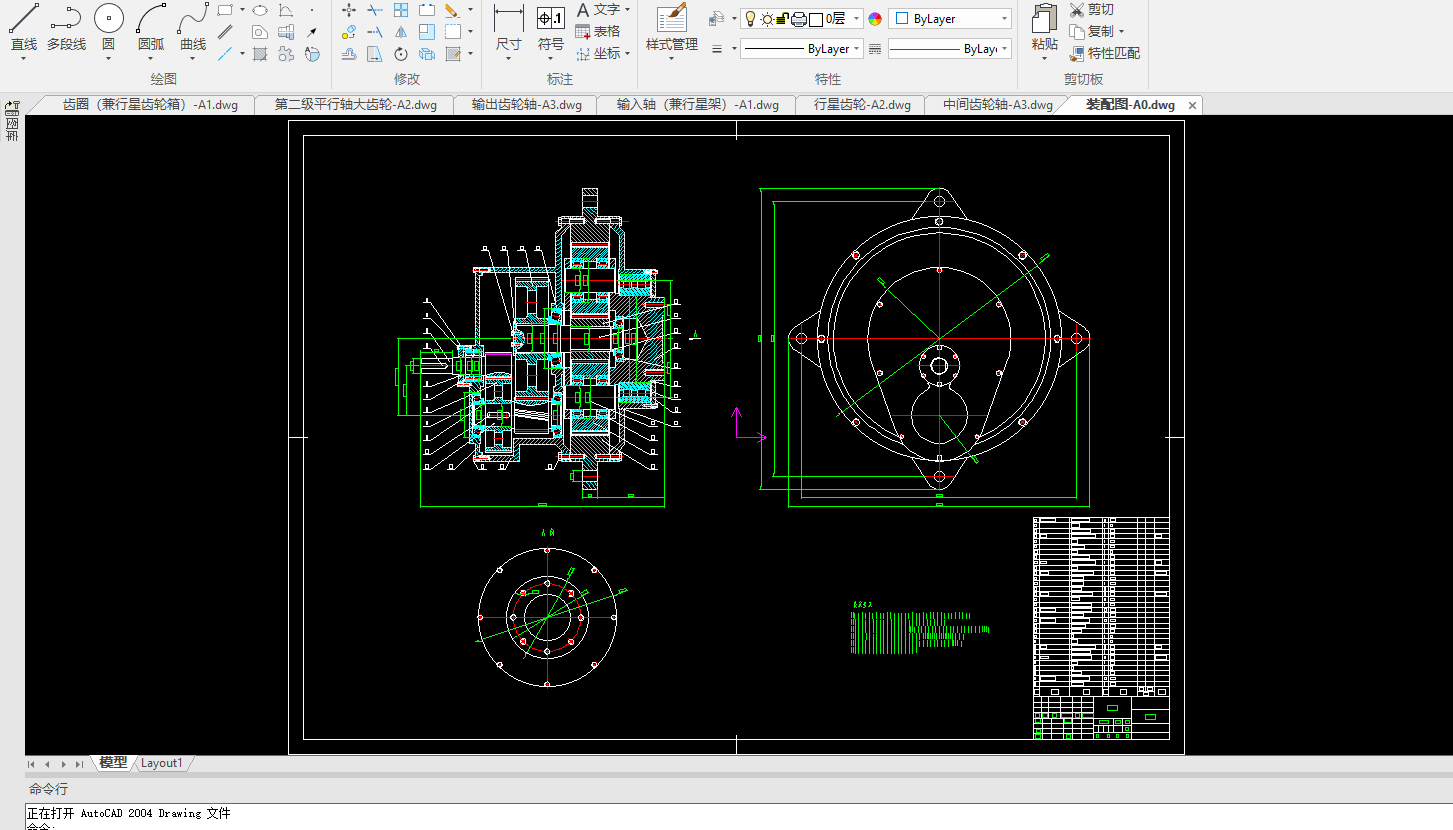The image size is (1453, 830).
Task: Switch to 行星齿轮-A2.dwg tab
Action: (x=862, y=104)
